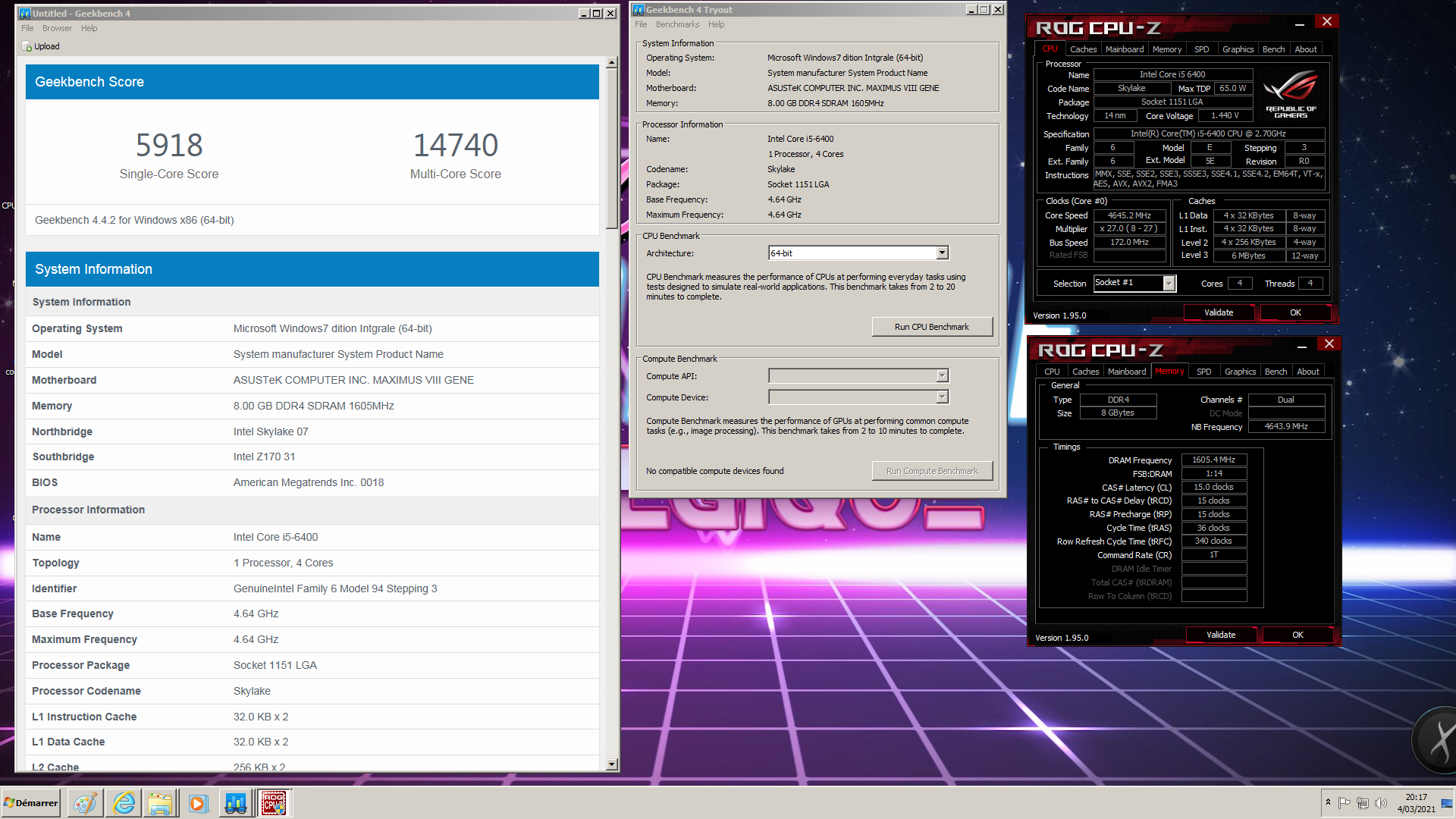Click OK in the upper CPU-Z window

pyautogui.click(x=1295, y=312)
